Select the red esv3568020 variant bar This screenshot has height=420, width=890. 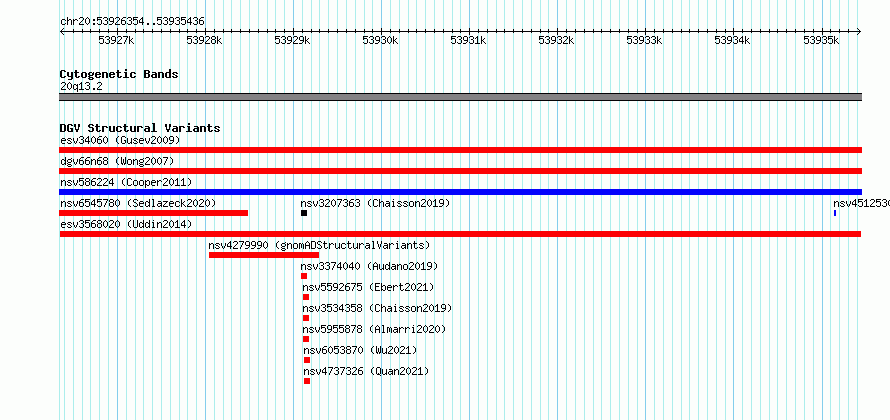(x=460, y=234)
